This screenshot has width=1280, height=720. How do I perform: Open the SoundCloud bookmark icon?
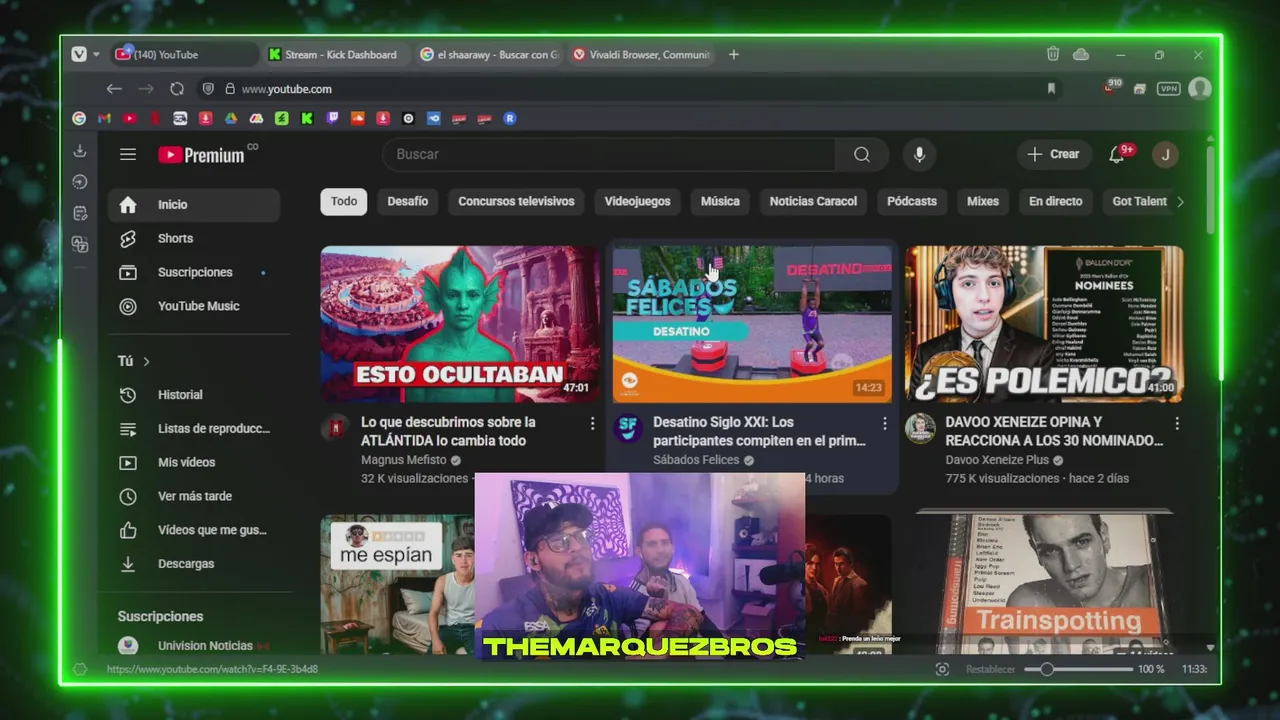pos(357,118)
